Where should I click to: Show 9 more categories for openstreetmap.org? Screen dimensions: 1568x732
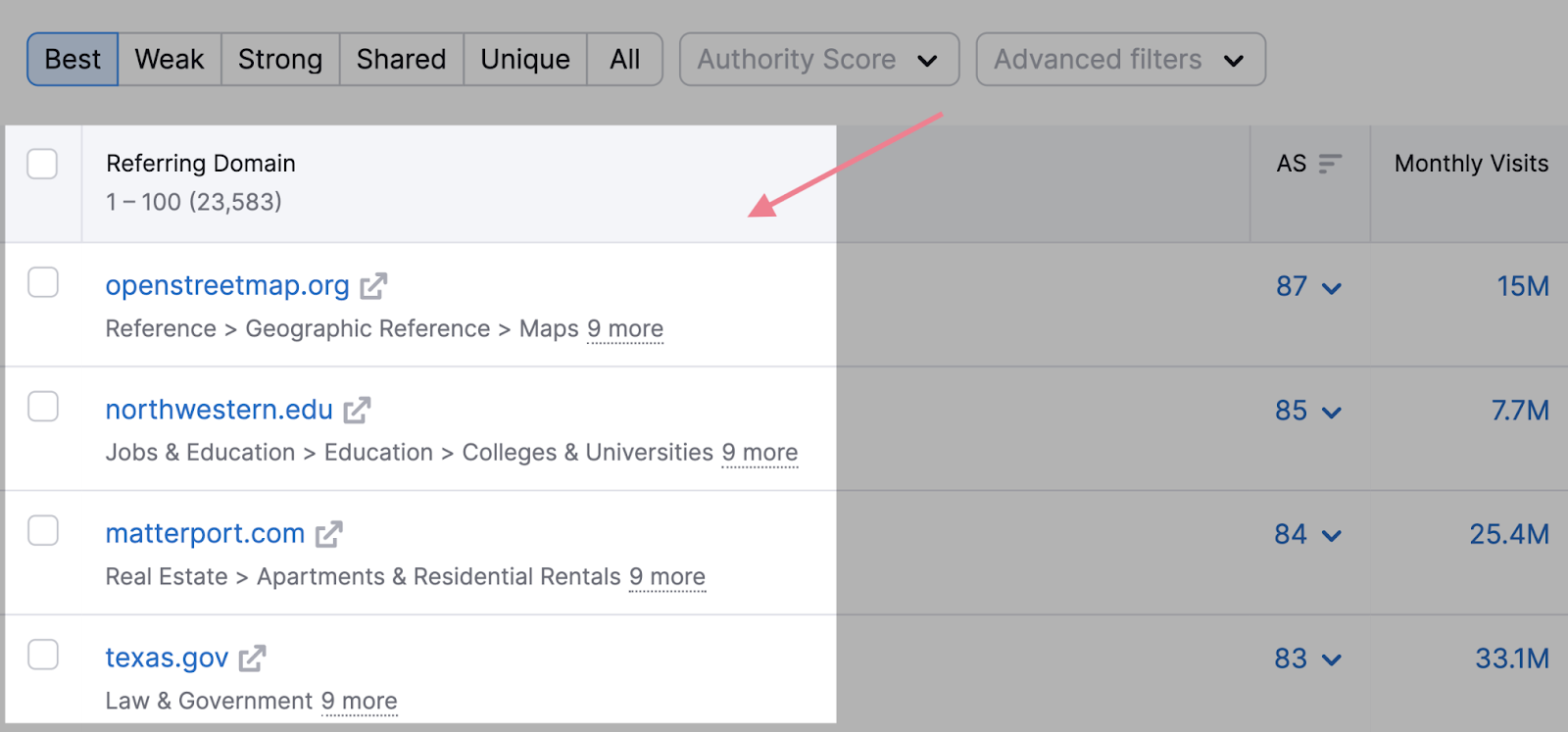625,329
